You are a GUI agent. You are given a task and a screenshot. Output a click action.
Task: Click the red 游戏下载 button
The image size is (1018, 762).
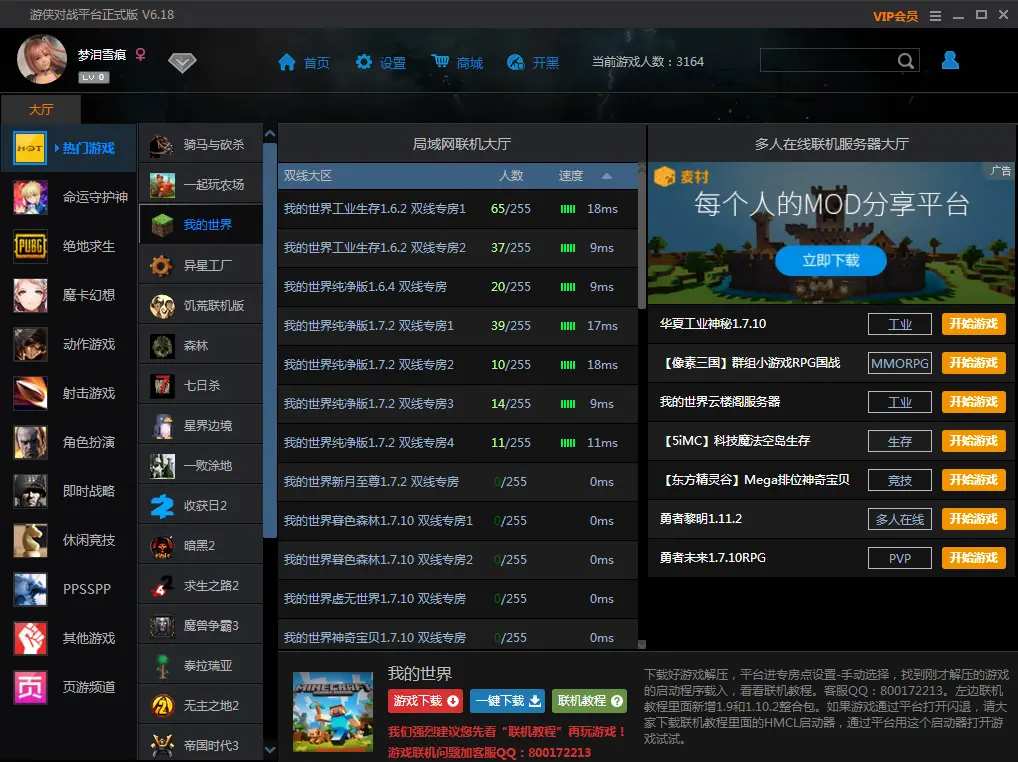coord(425,701)
